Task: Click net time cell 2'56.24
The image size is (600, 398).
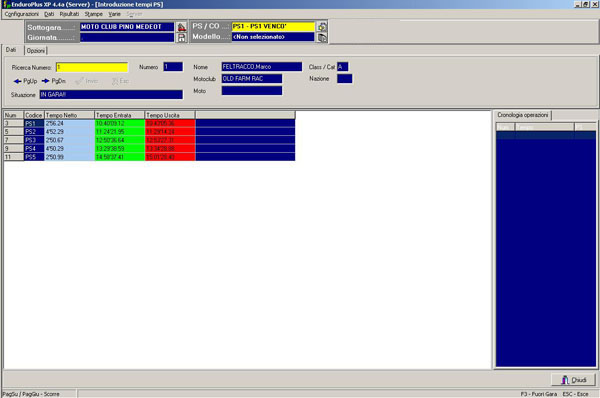Action: (69, 124)
